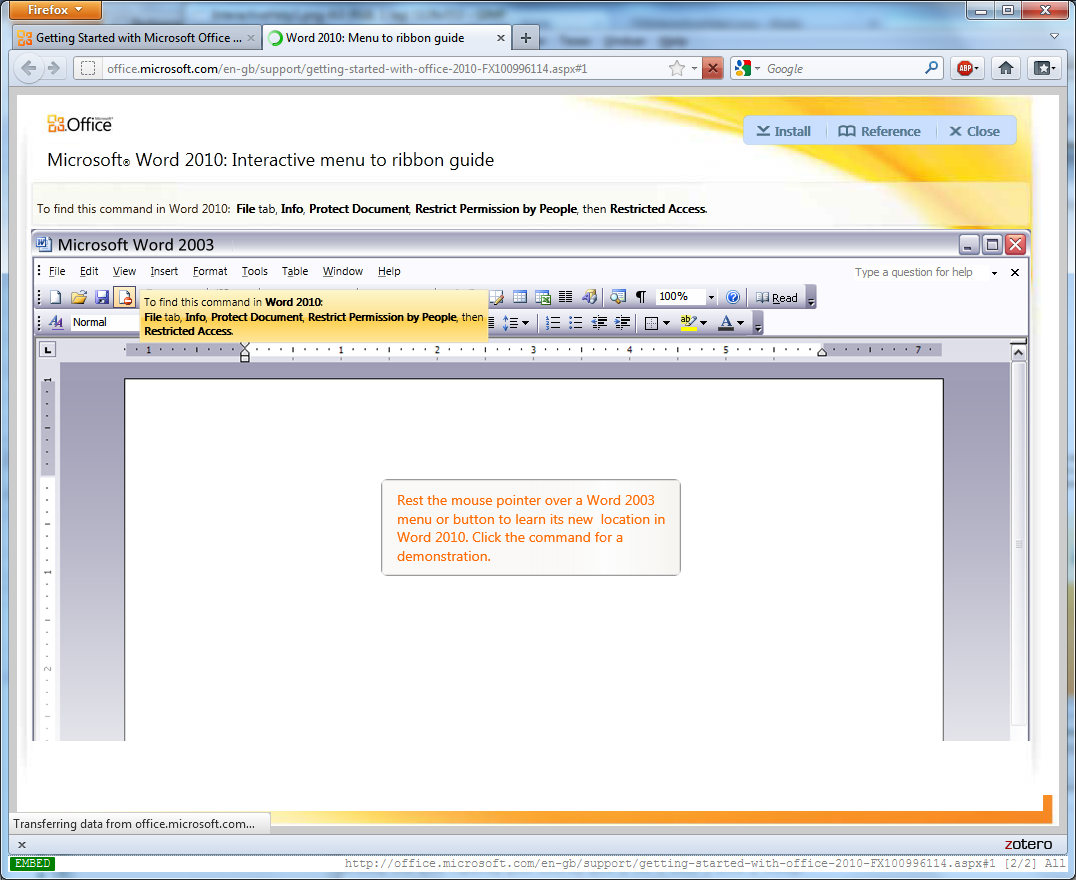1076x880 pixels.
Task: Click the Install button
Action: (x=783, y=131)
